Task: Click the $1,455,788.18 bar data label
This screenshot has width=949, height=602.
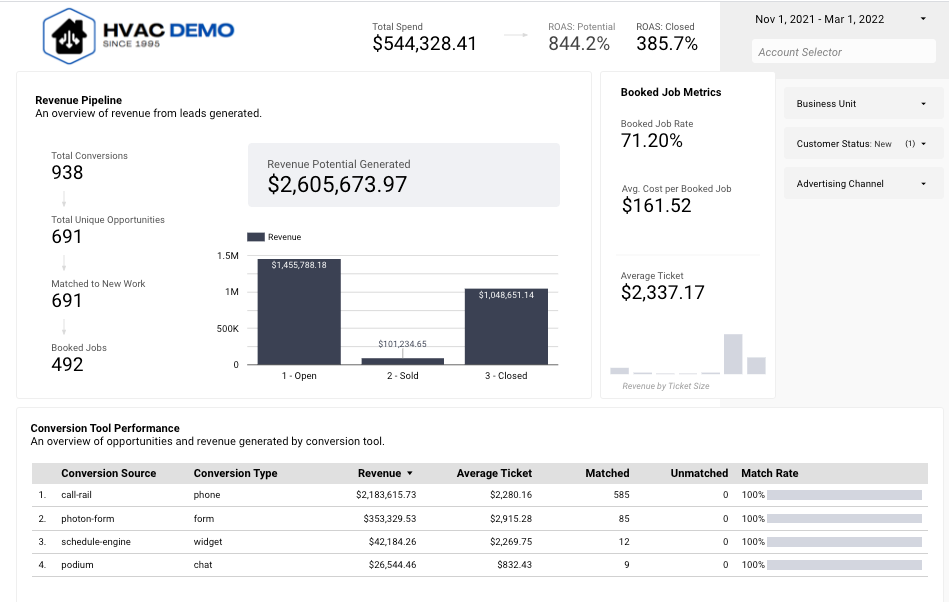Action: [299, 265]
